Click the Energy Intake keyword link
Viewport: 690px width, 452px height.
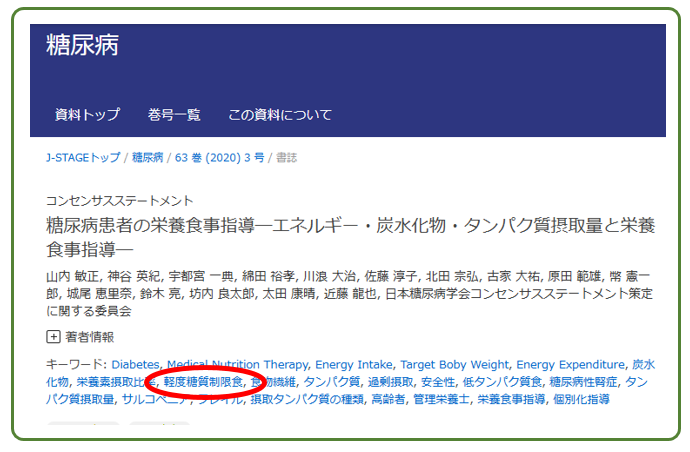click(354, 364)
